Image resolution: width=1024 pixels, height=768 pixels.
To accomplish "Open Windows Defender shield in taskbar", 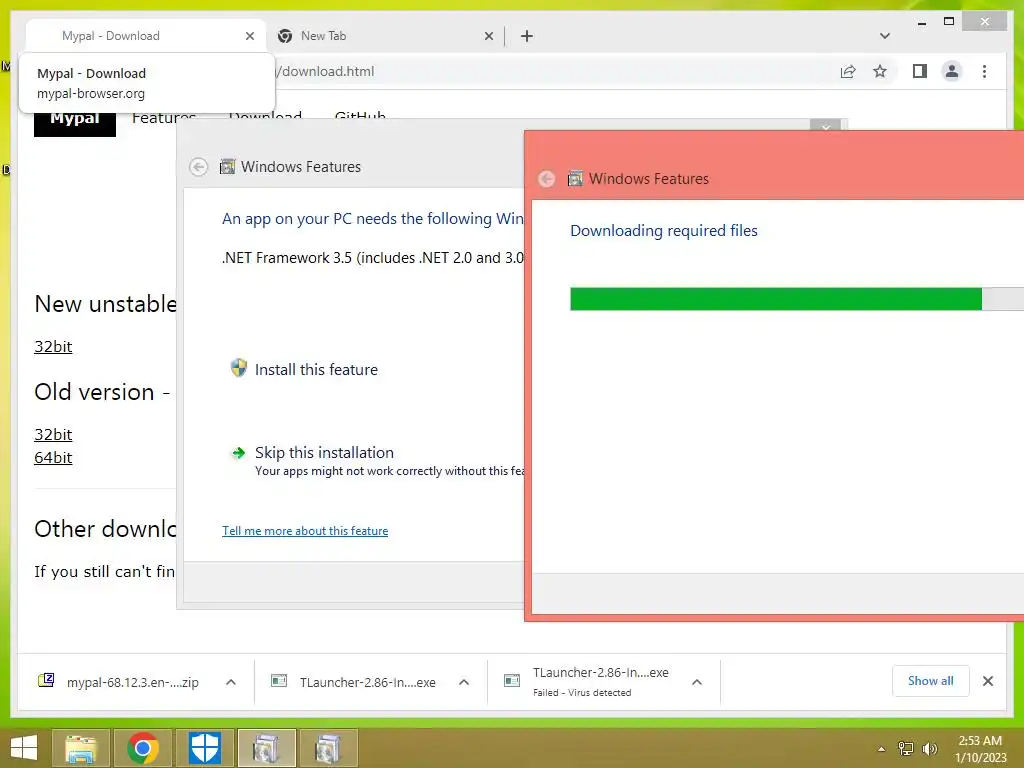I will tap(204, 748).
